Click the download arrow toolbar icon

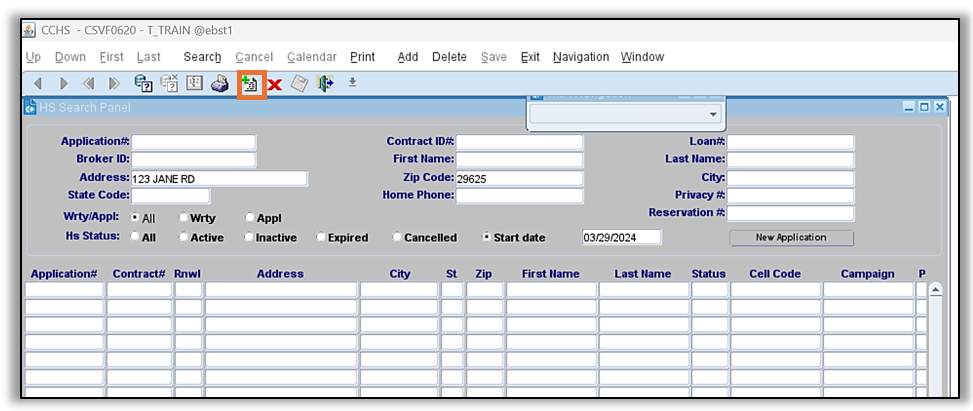coord(352,83)
